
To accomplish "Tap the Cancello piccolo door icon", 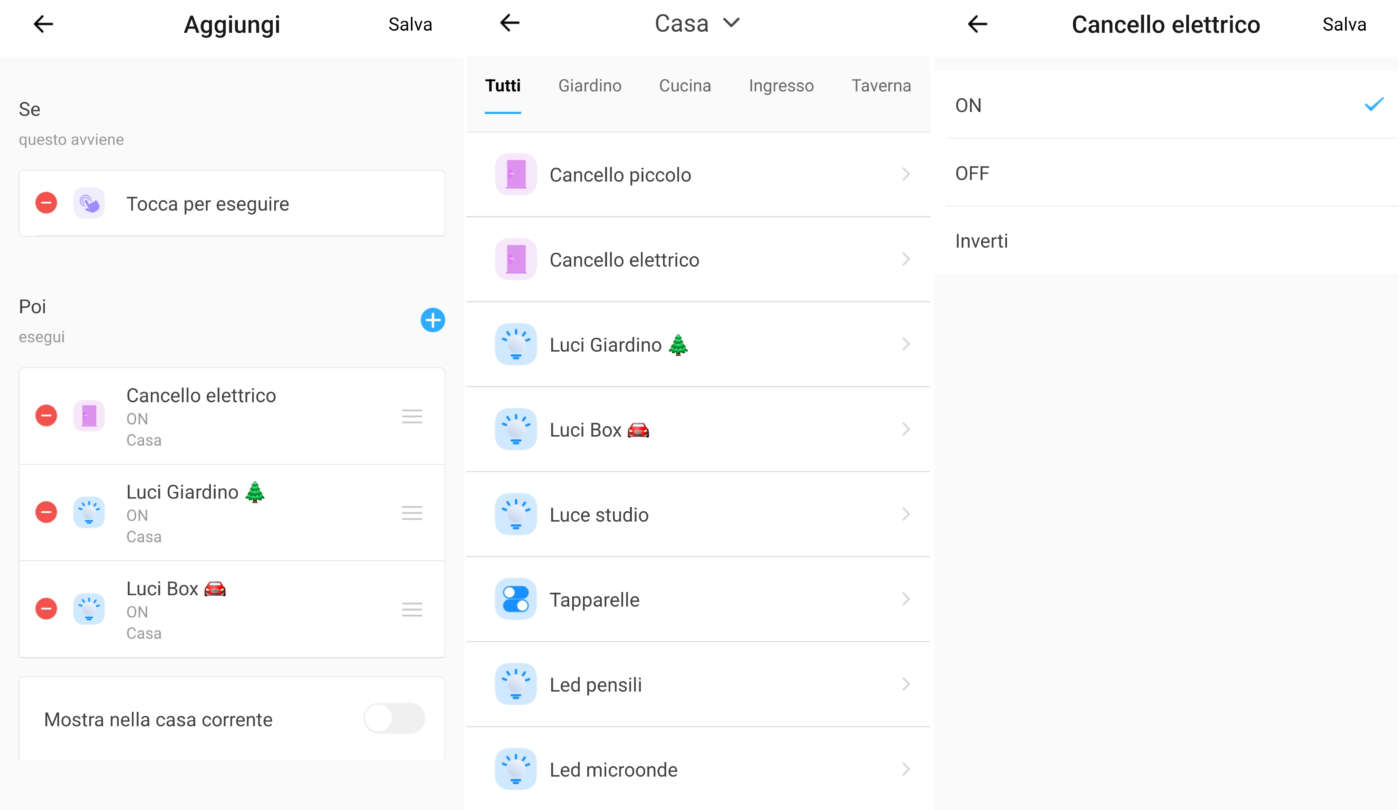I will (x=516, y=175).
